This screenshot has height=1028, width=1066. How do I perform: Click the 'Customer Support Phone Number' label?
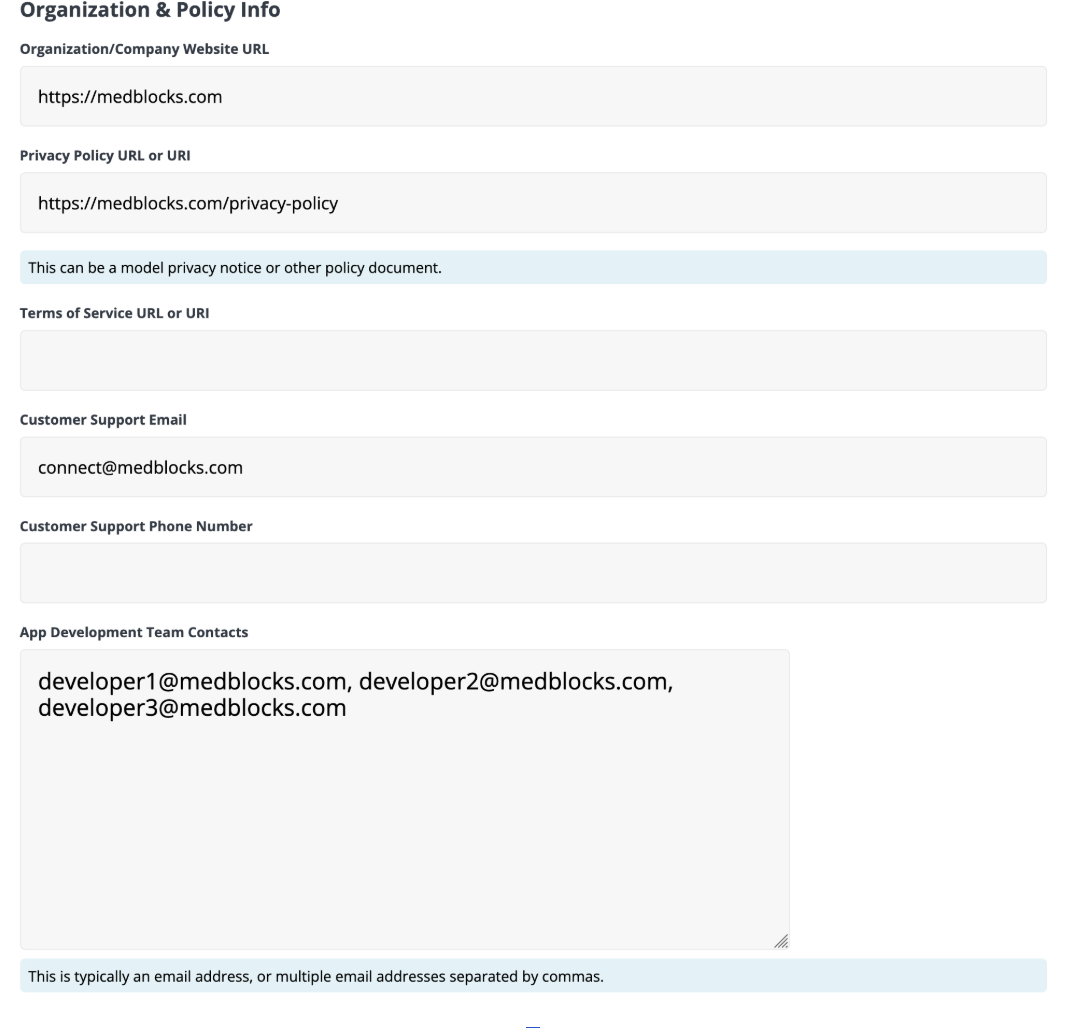click(136, 526)
